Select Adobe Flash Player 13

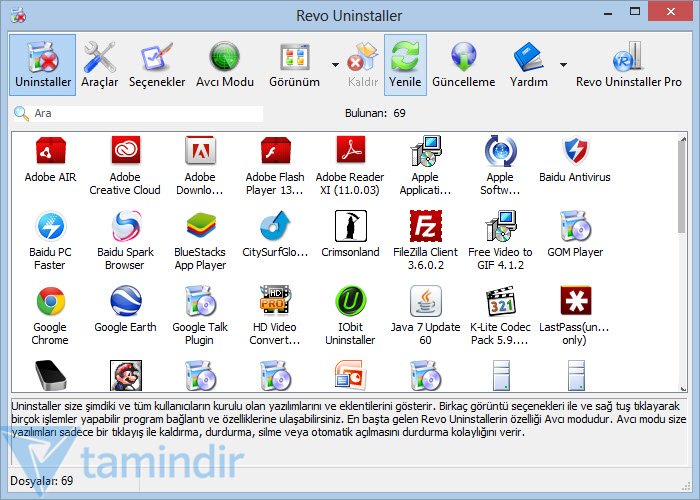[x=275, y=166]
